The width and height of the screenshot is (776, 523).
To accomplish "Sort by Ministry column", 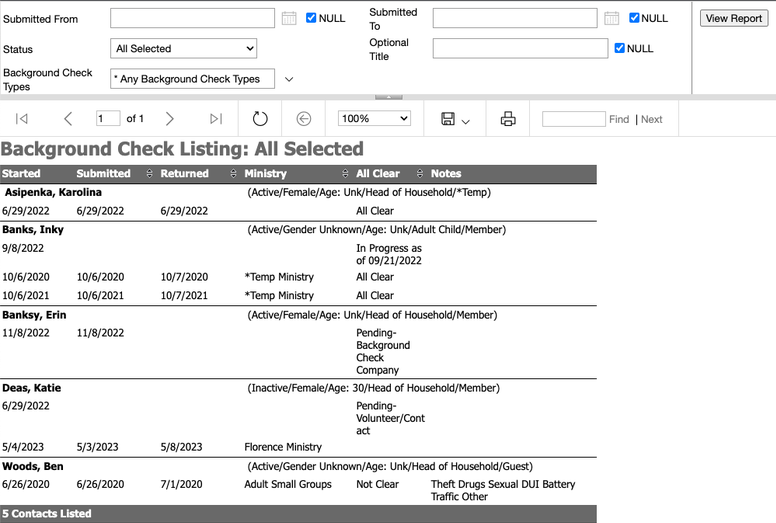I will 345,174.
